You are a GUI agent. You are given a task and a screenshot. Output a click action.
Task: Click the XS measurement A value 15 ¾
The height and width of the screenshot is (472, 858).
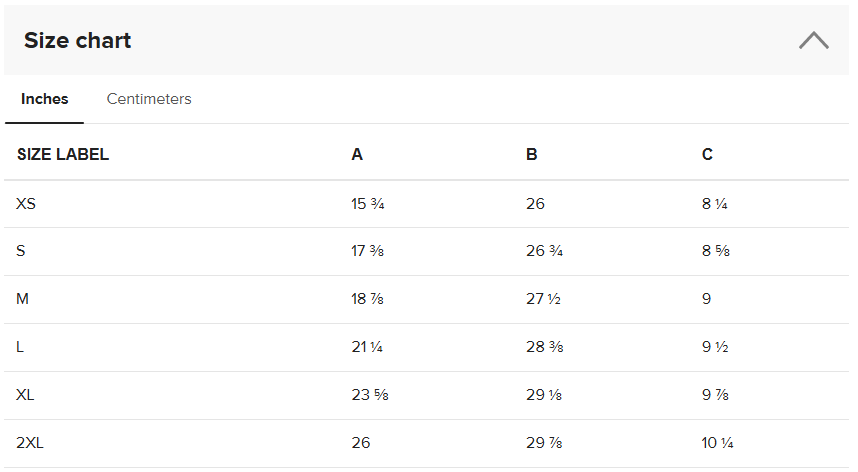[x=368, y=204]
